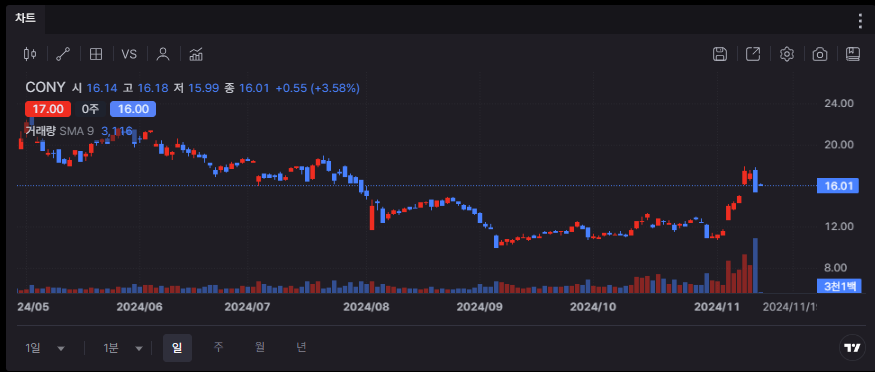
Task: Click the VS compare symbol button
Action: tap(129, 54)
